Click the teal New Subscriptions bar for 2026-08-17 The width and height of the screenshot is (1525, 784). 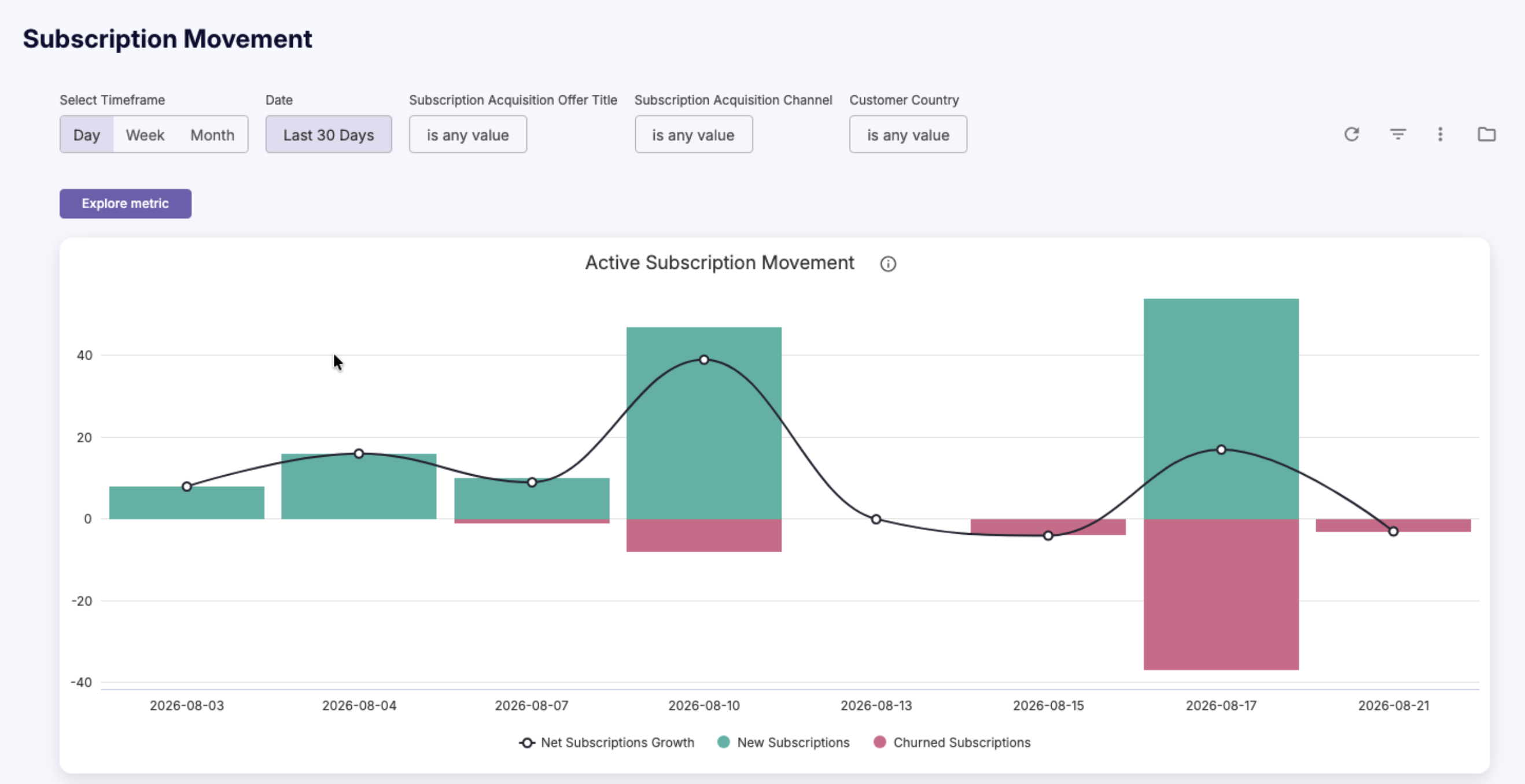point(1221,409)
